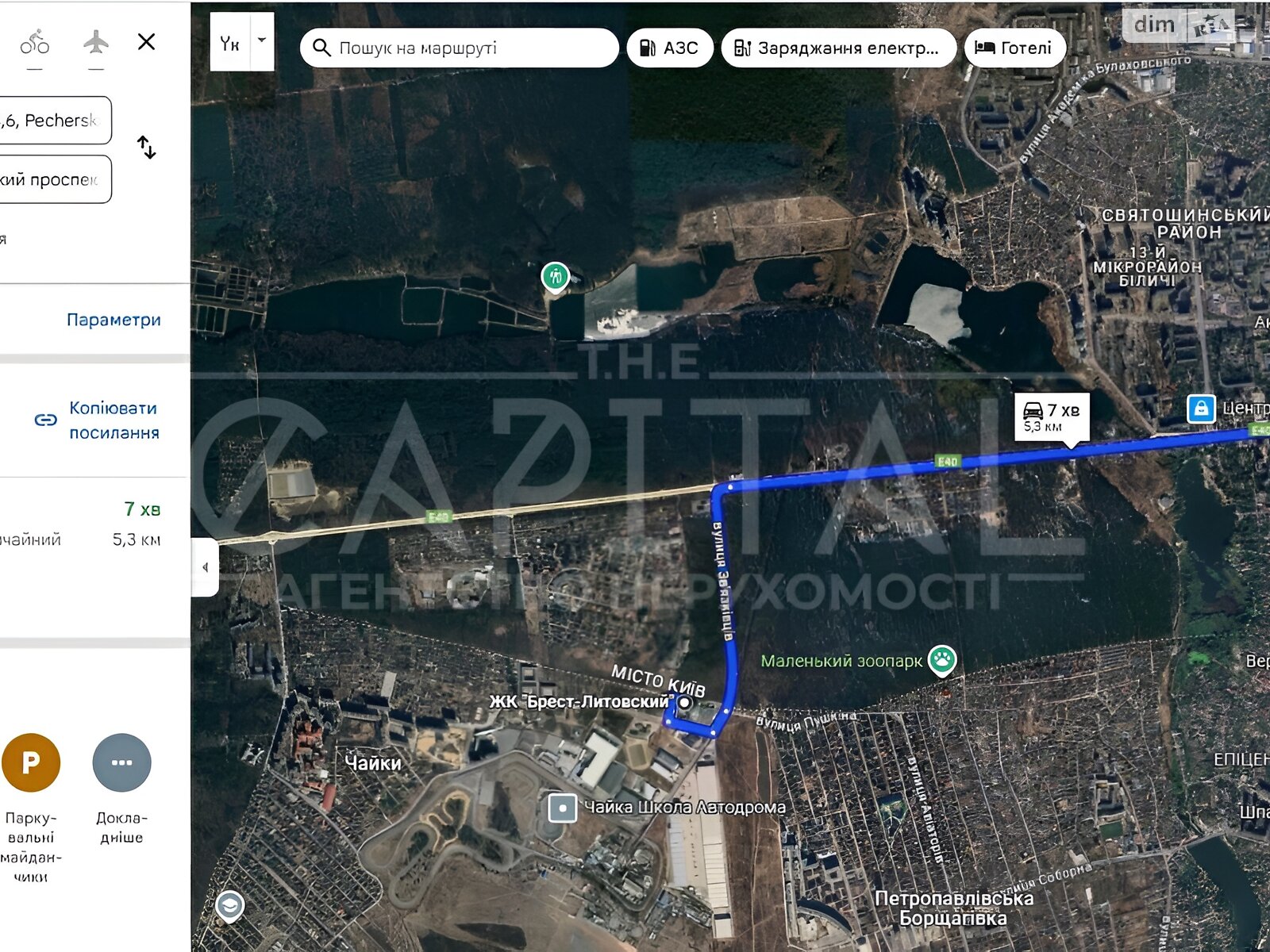The height and width of the screenshot is (952, 1270).
Task: Filter by АЗС gas stations chip
Action: [x=670, y=48]
